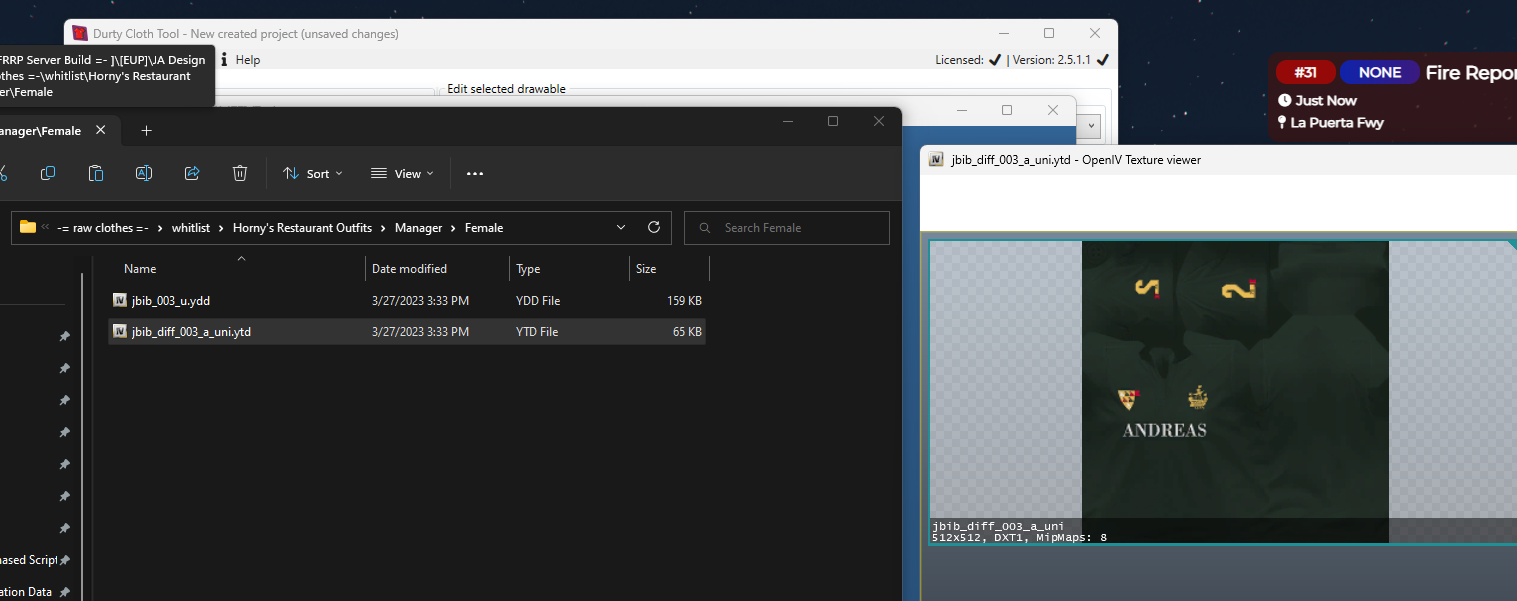Click the Paste icon in Explorer toolbar

point(96,173)
